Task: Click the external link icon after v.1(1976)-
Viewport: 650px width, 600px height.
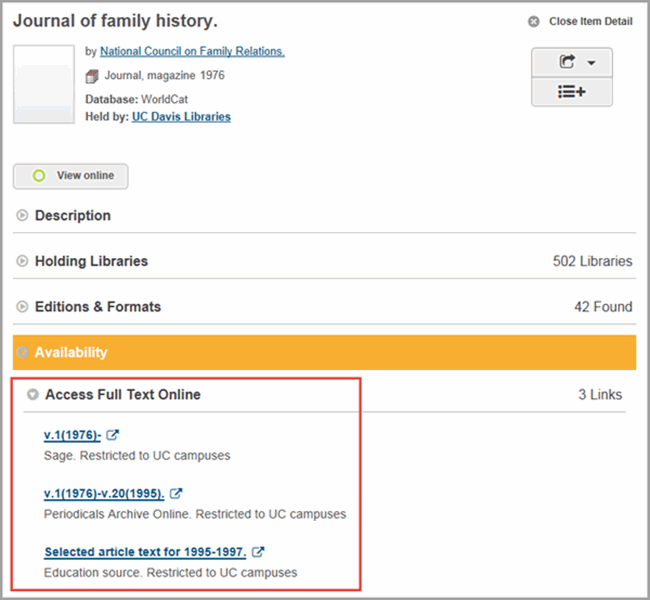Action: tap(113, 435)
